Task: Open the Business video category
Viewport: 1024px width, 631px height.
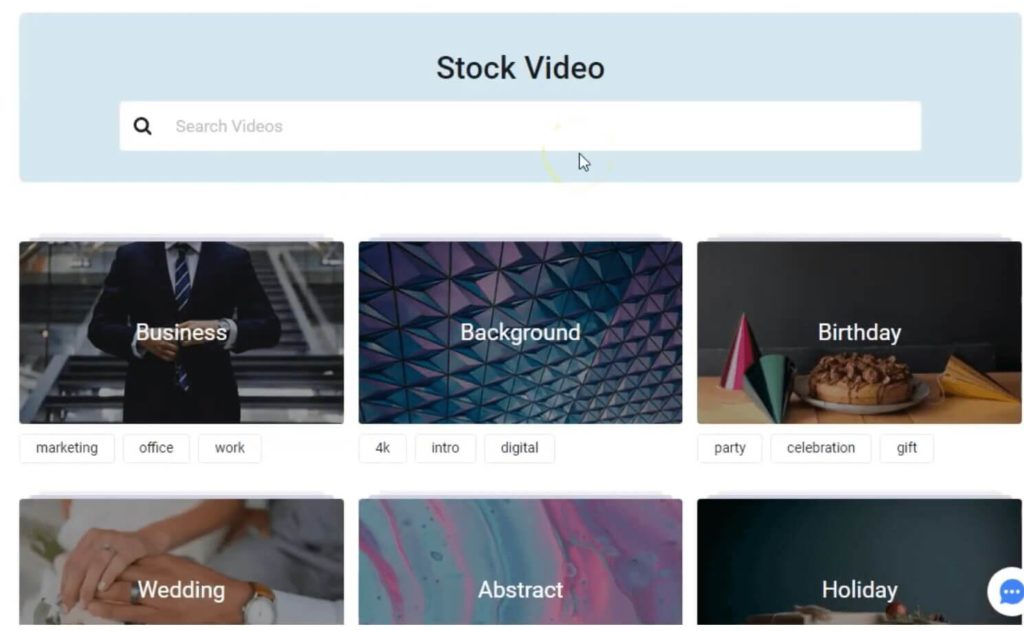Action: pos(182,332)
